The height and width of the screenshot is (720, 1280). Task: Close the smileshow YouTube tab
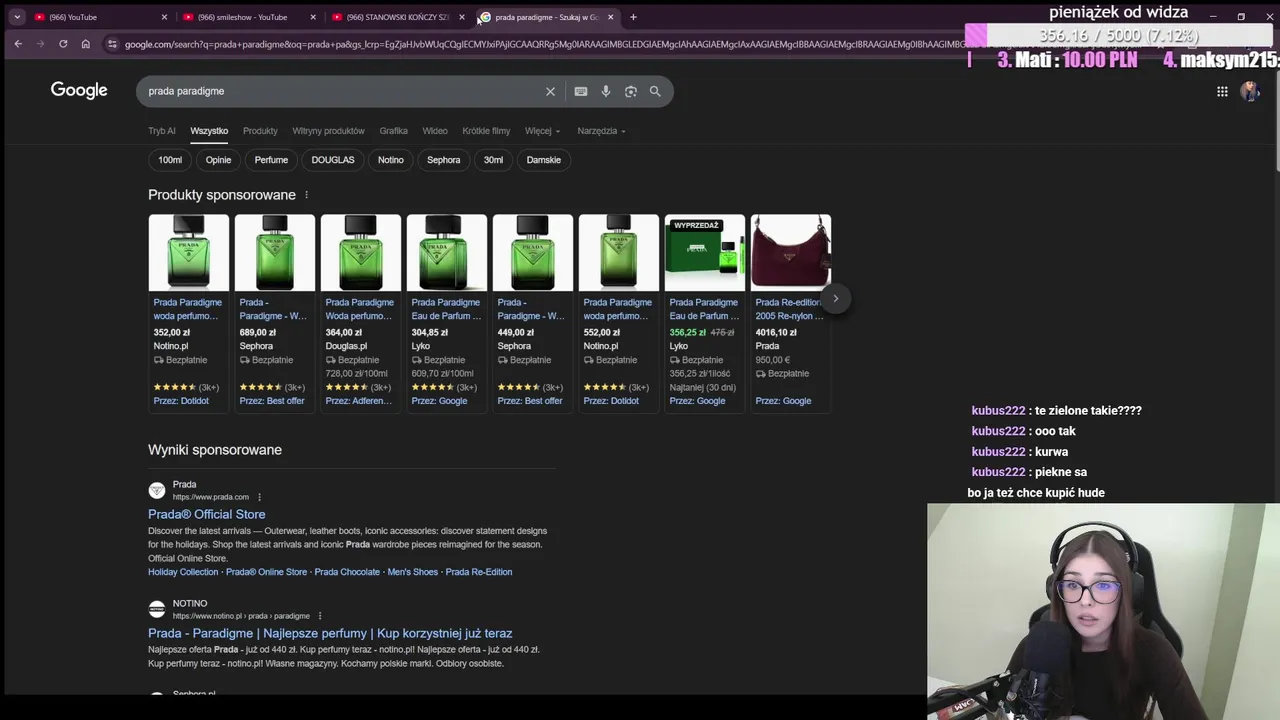313,17
